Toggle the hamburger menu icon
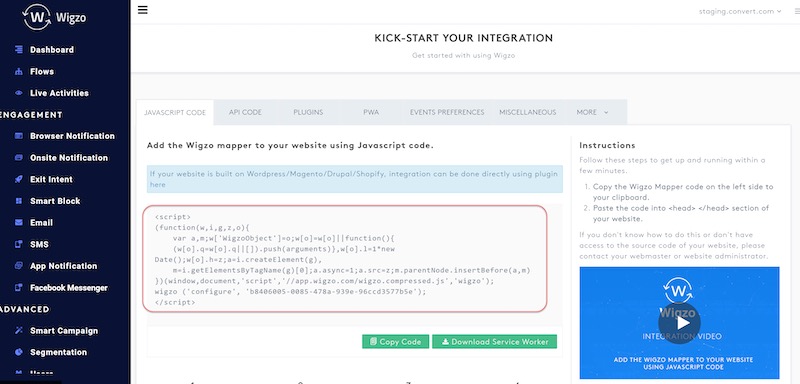800x384 pixels. (x=143, y=10)
